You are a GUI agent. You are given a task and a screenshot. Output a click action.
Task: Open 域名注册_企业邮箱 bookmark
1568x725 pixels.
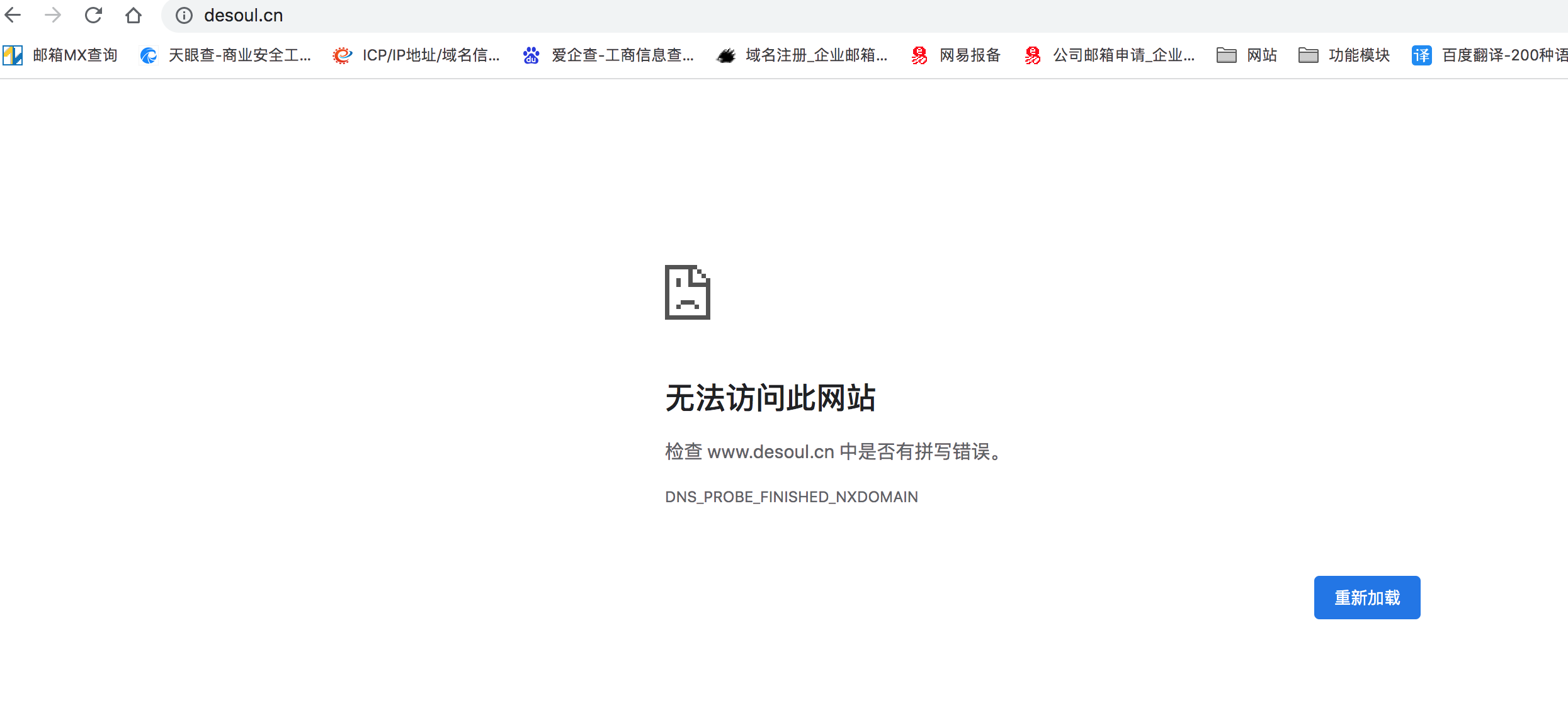(802, 55)
